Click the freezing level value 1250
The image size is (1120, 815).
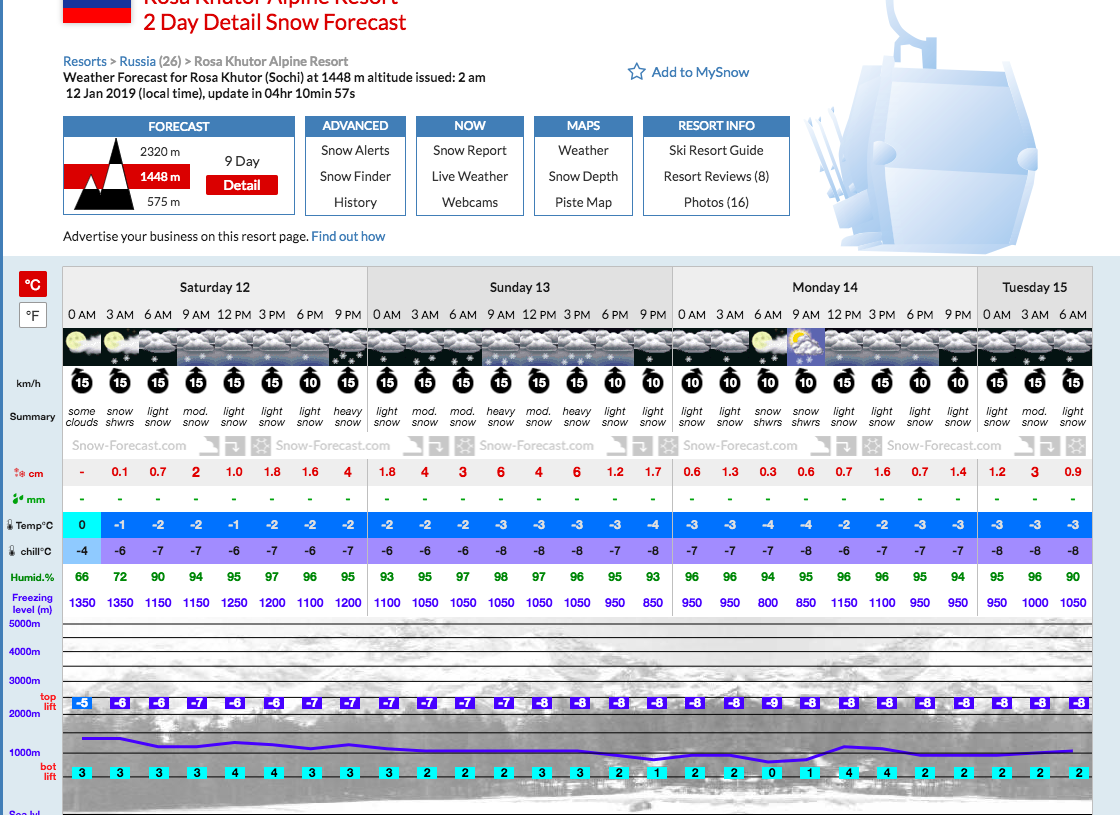234,602
